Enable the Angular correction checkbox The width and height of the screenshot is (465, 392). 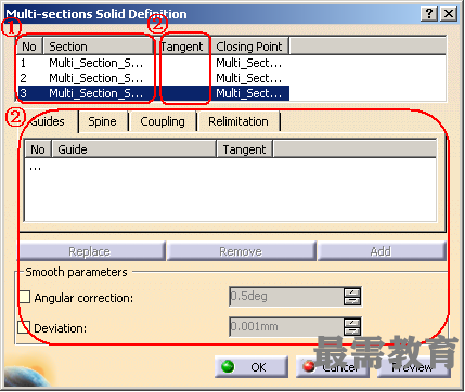click(25, 297)
